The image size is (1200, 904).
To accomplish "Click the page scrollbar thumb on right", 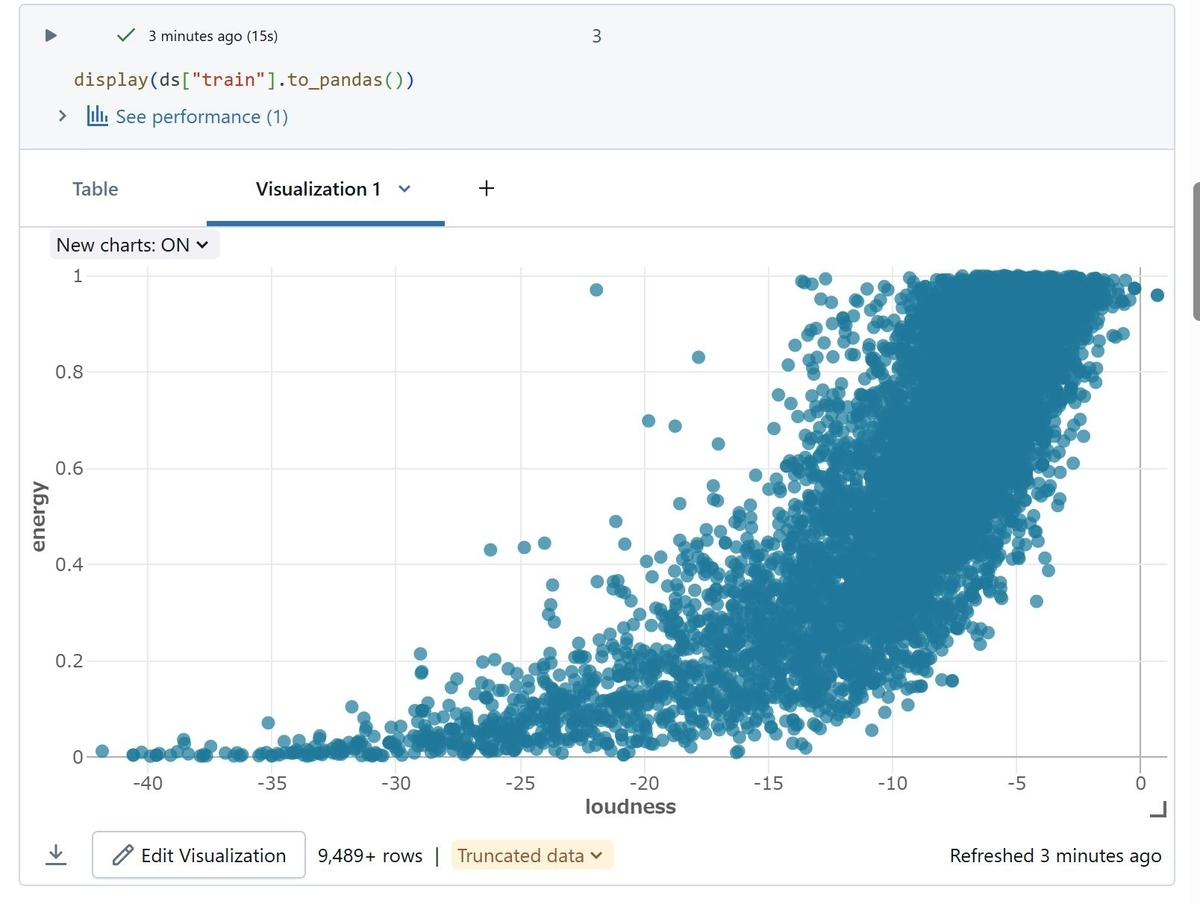I will [1197, 250].
